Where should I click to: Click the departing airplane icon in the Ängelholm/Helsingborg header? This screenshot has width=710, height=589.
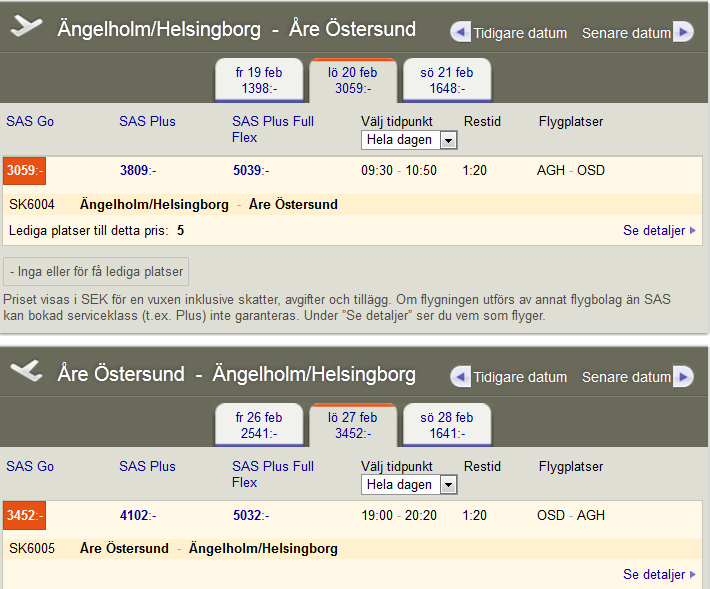point(27,27)
